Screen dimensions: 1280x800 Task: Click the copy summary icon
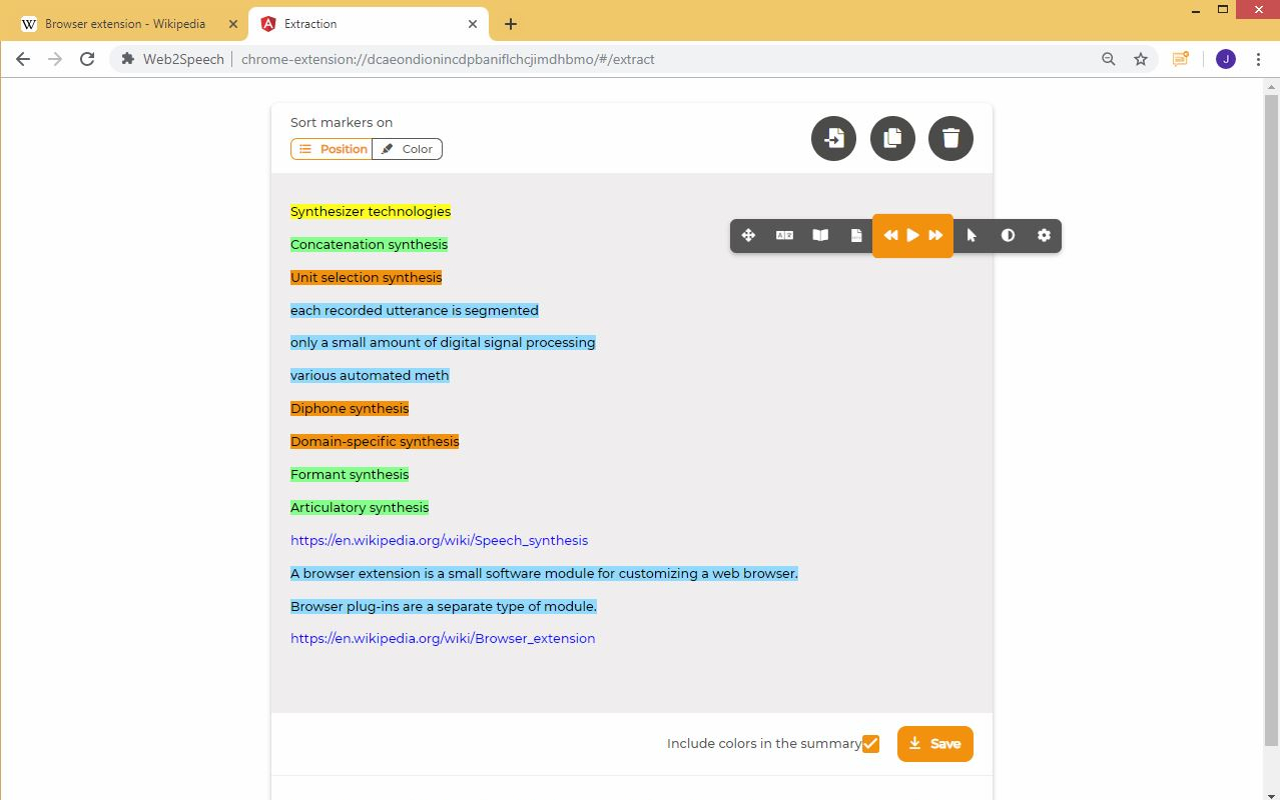[892, 138]
